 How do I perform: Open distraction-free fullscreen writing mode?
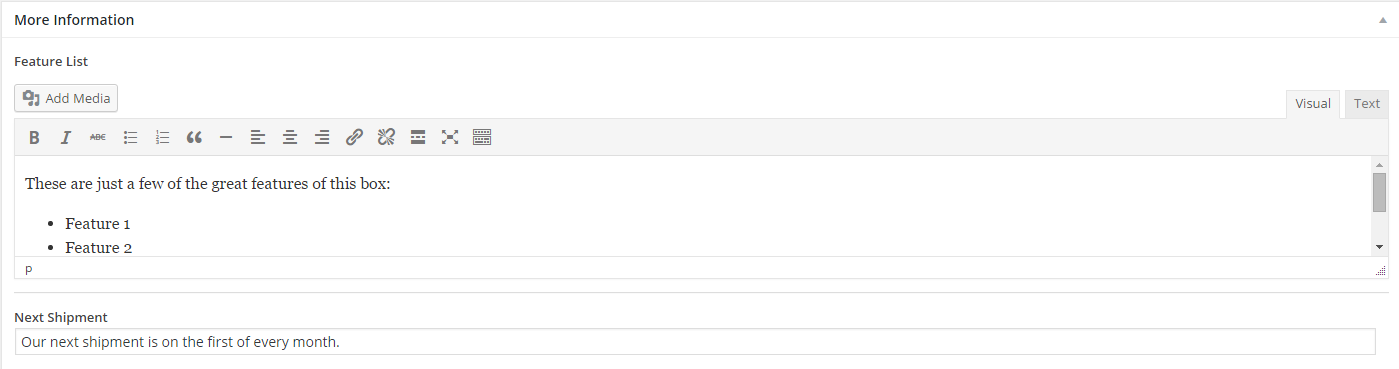[450, 138]
